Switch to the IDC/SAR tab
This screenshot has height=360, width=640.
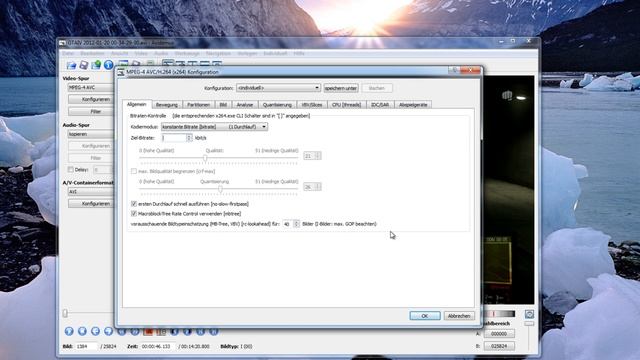[x=380, y=105]
